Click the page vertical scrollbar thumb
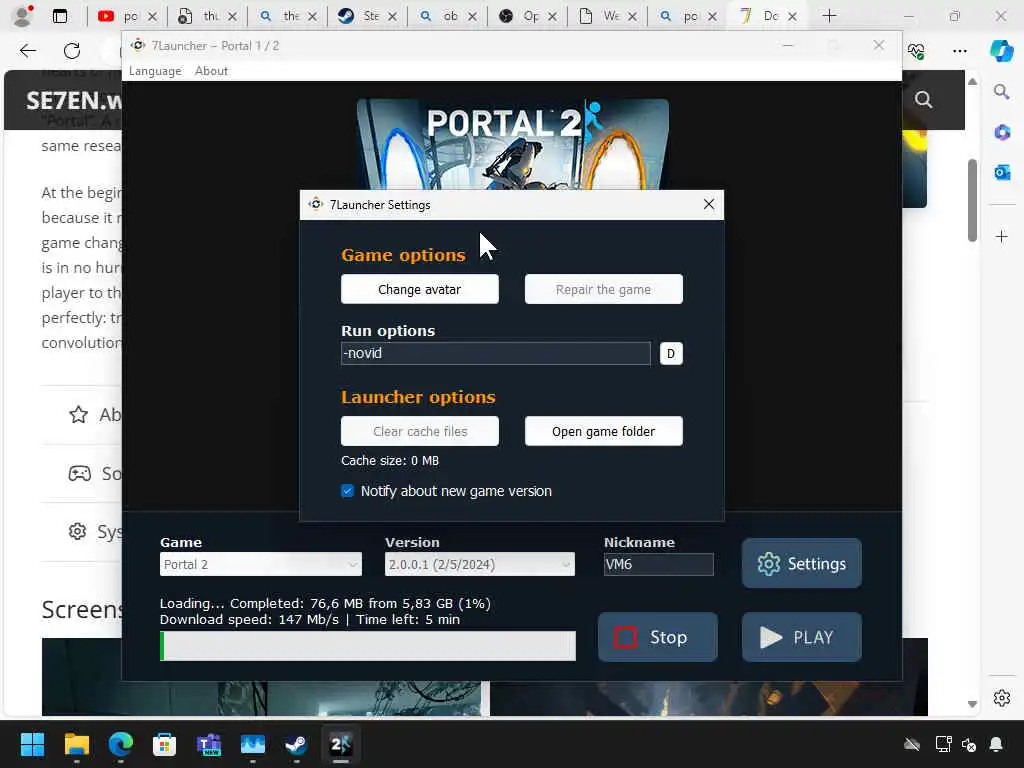 pos(972,200)
